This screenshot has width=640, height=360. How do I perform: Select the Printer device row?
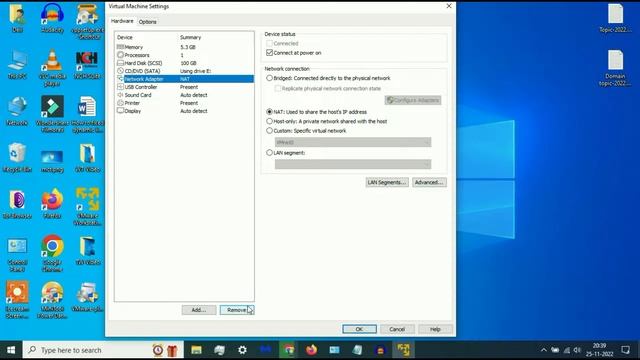point(184,103)
